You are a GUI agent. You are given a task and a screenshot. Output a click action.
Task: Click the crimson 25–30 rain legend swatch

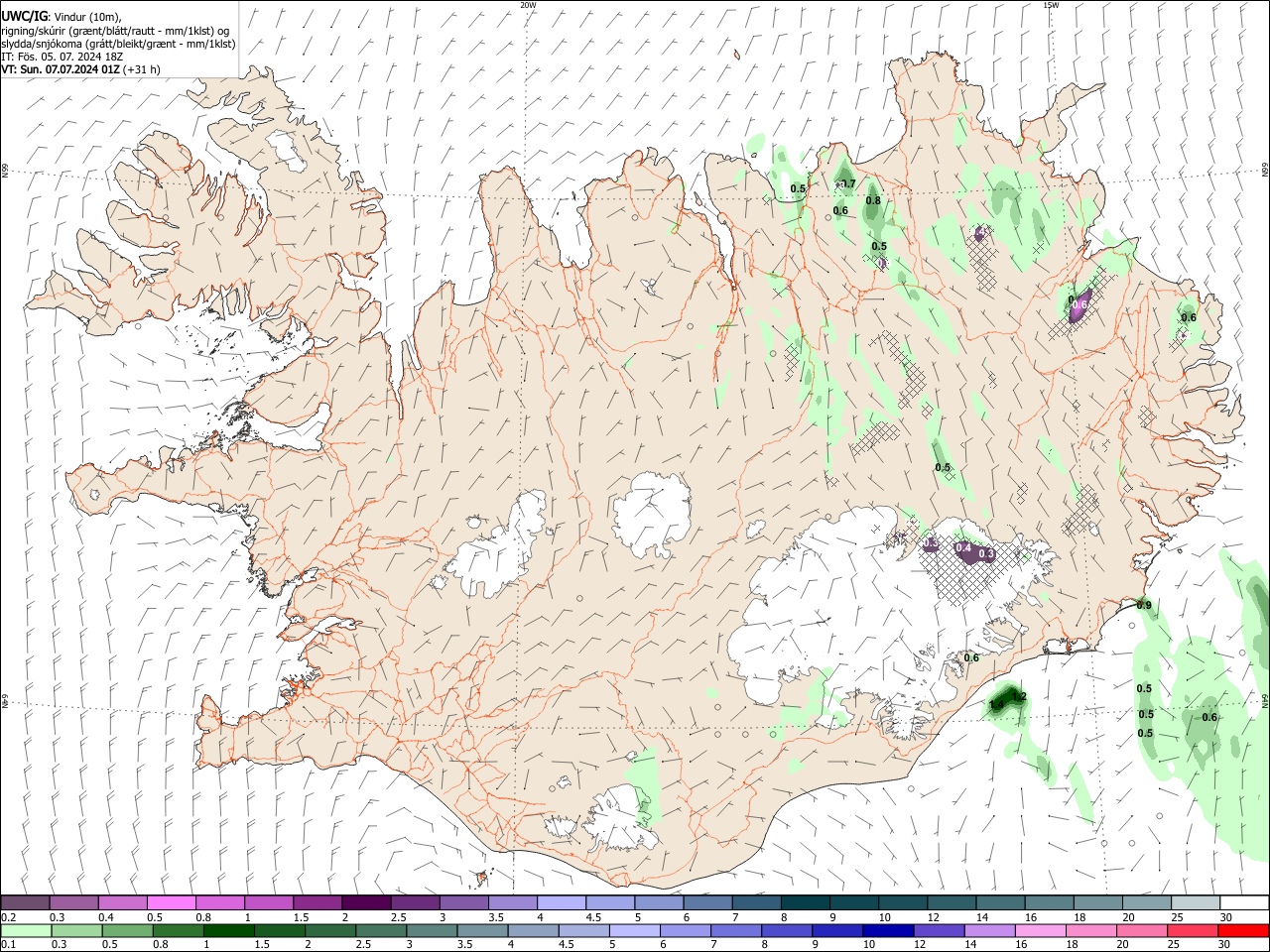pyautogui.click(x=1193, y=930)
